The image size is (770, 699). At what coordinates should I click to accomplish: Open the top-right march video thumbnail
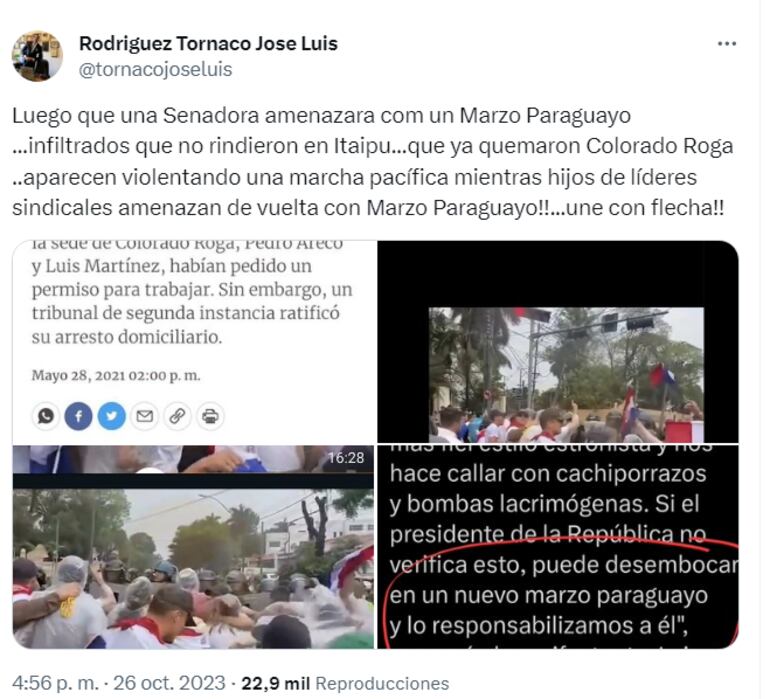coord(558,341)
